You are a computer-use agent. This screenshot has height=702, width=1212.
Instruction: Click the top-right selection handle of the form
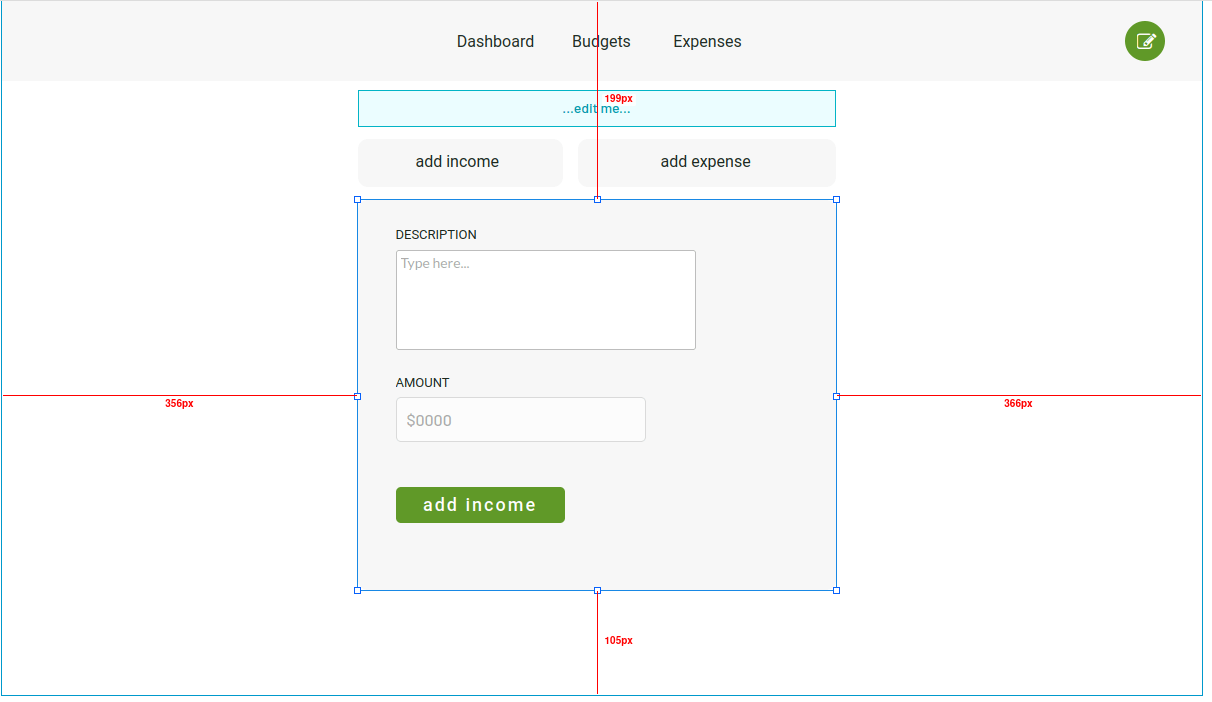(836, 199)
